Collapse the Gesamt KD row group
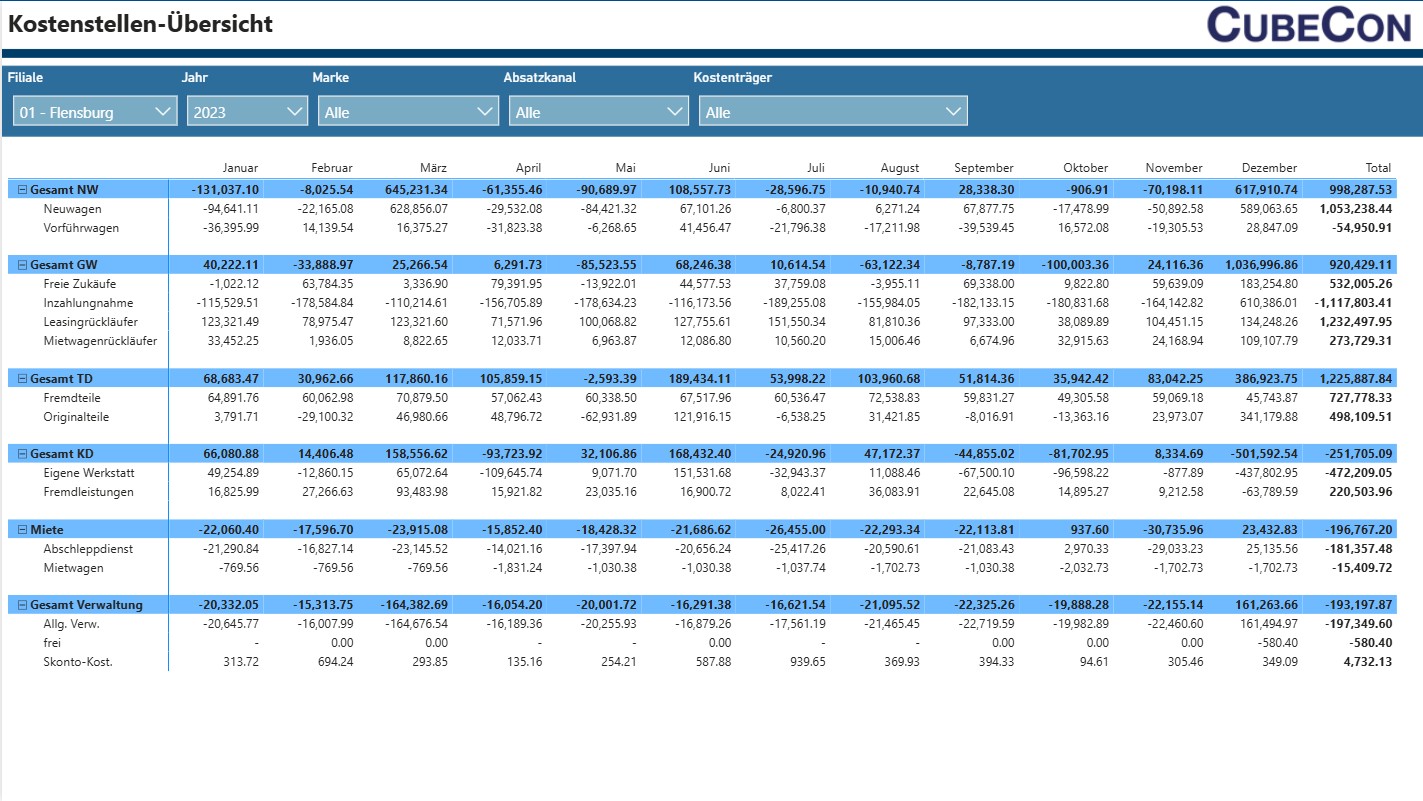The width and height of the screenshot is (1423, 801). pyautogui.click(x=22, y=454)
